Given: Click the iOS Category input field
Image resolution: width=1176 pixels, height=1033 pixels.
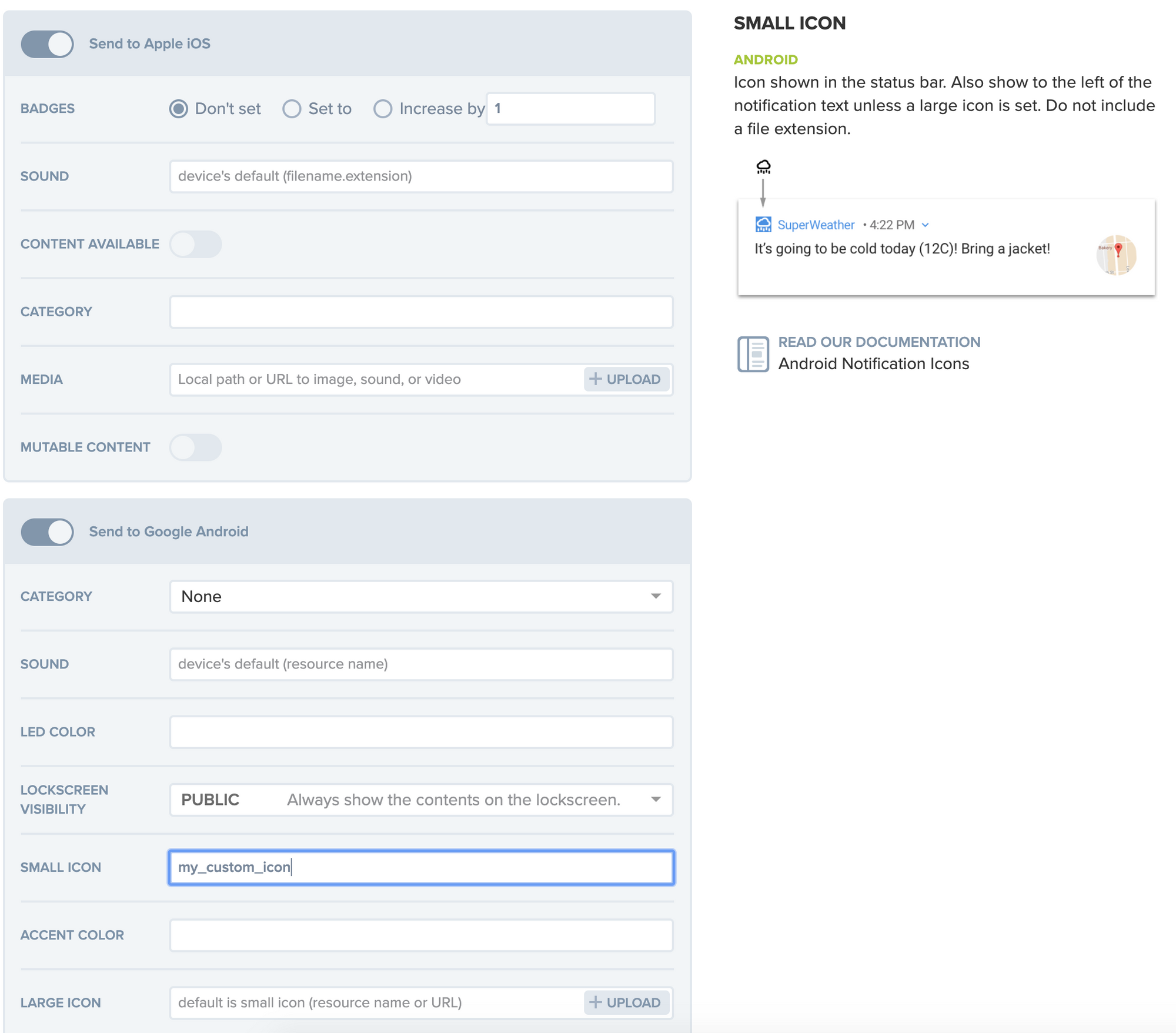Looking at the screenshot, I should click(421, 312).
